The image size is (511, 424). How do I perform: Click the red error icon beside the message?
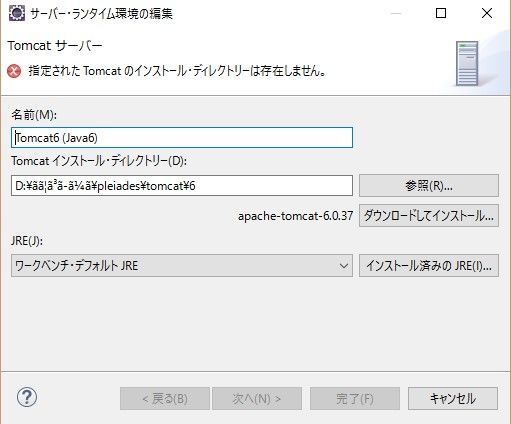(x=14, y=71)
